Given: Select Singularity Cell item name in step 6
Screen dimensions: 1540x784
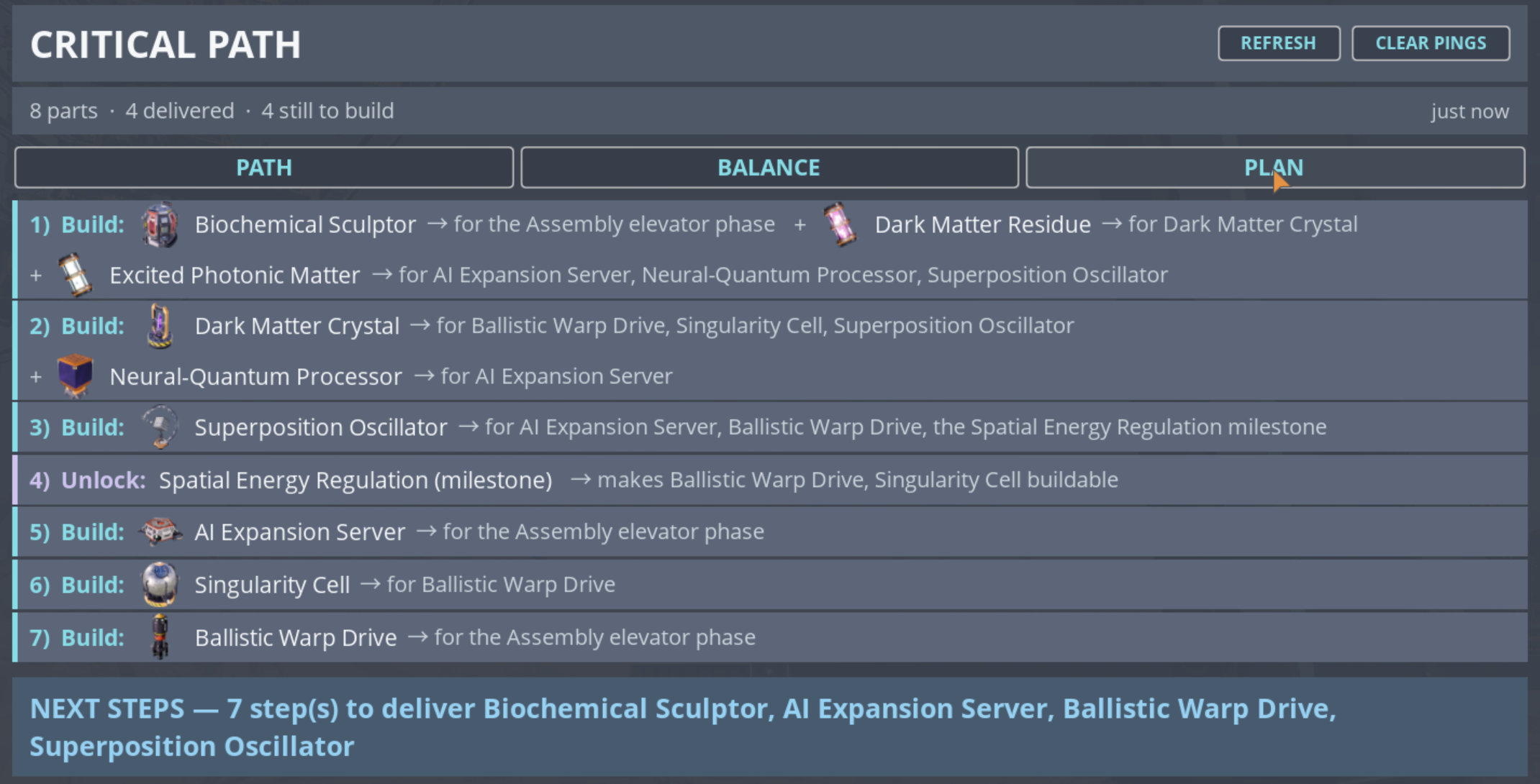Looking at the screenshot, I should [272, 585].
